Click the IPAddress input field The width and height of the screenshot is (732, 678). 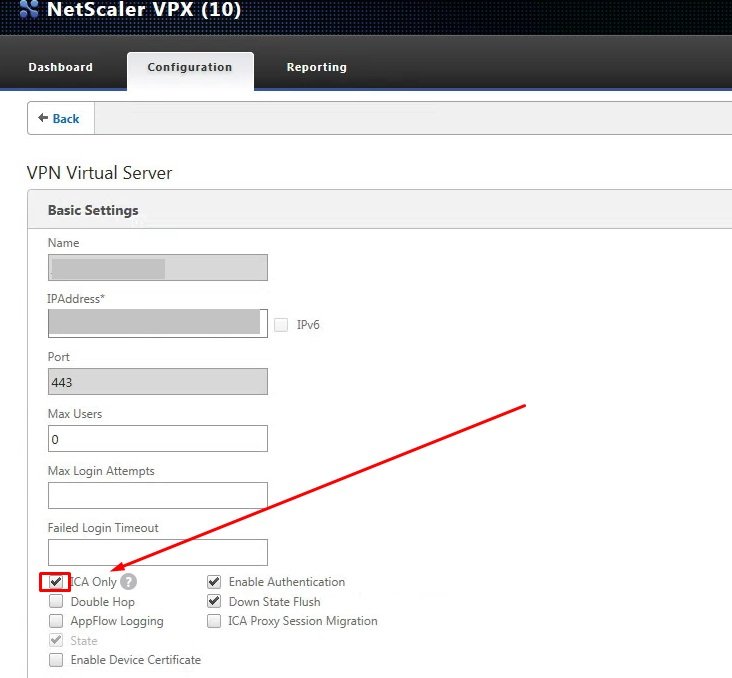[157, 322]
